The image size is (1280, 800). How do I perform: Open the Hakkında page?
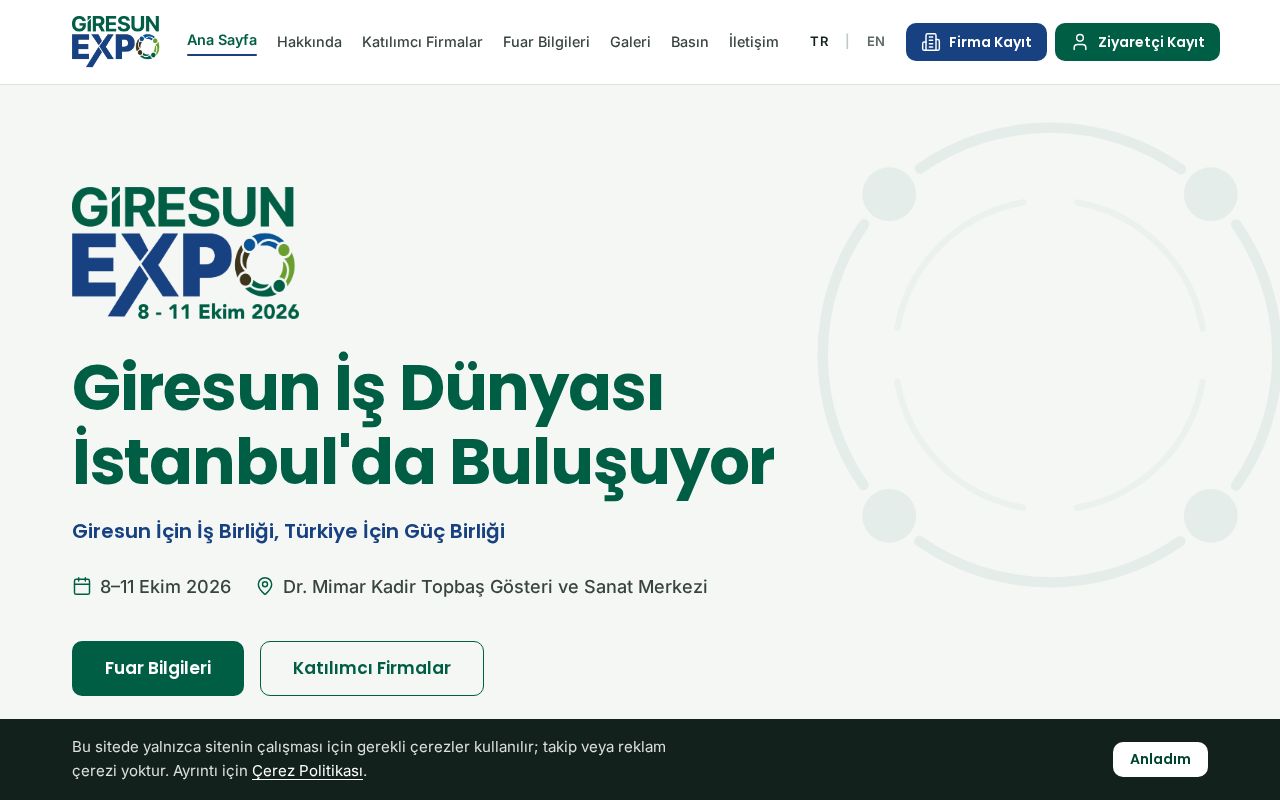(x=309, y=42)
